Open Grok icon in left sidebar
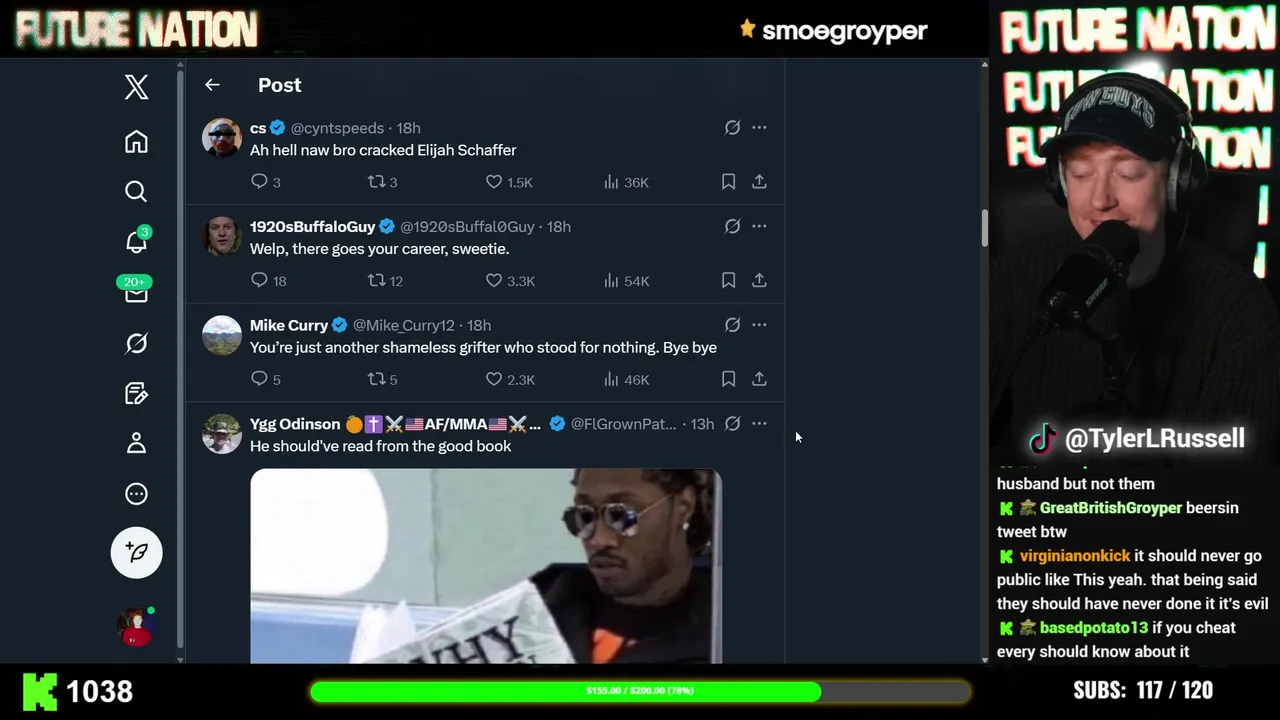The width and height of the screenshot is (1280, 720). click(136, 343)
